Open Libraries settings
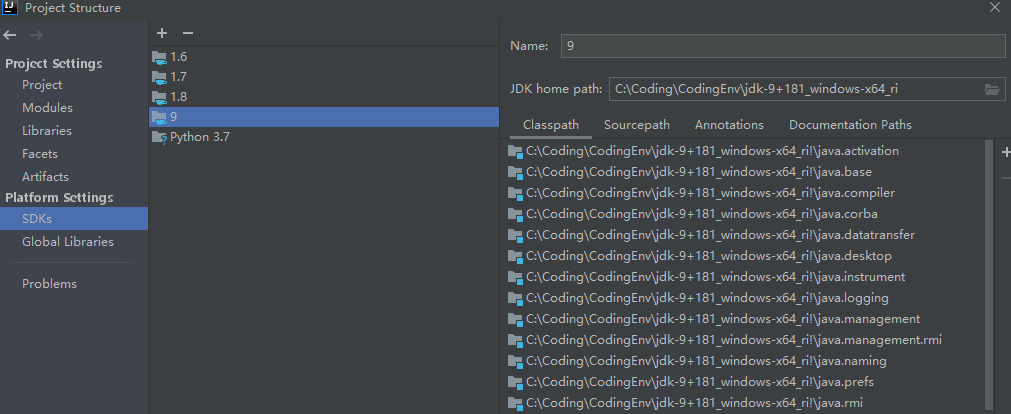This screenshot has width=1011, height=414. click(x=46, y=131)
